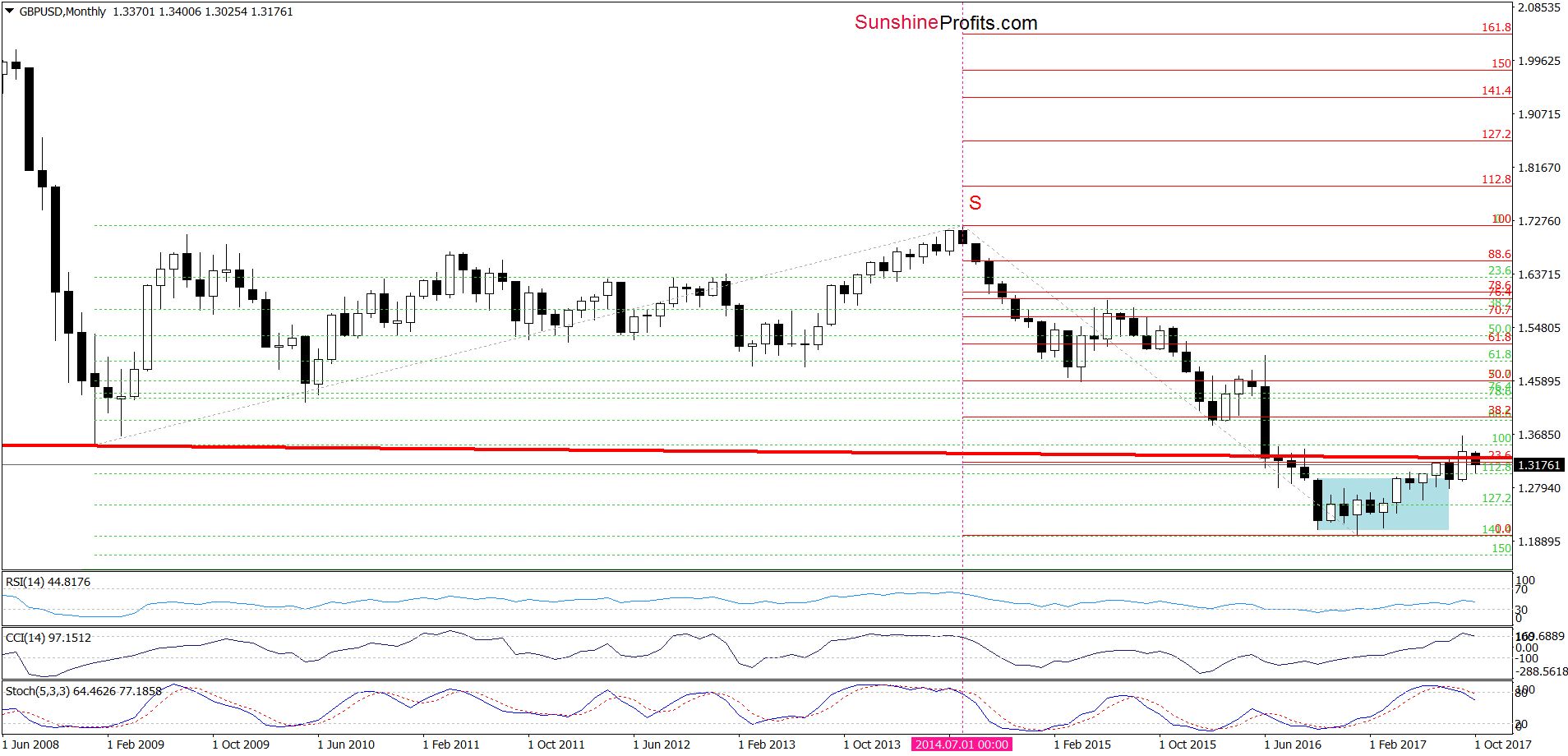Click the 1.90715 price axis label

1538,114
